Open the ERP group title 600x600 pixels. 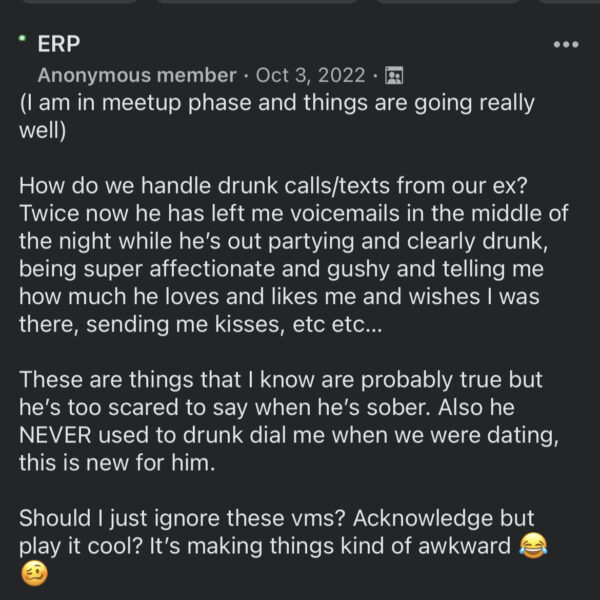point(59,44)
